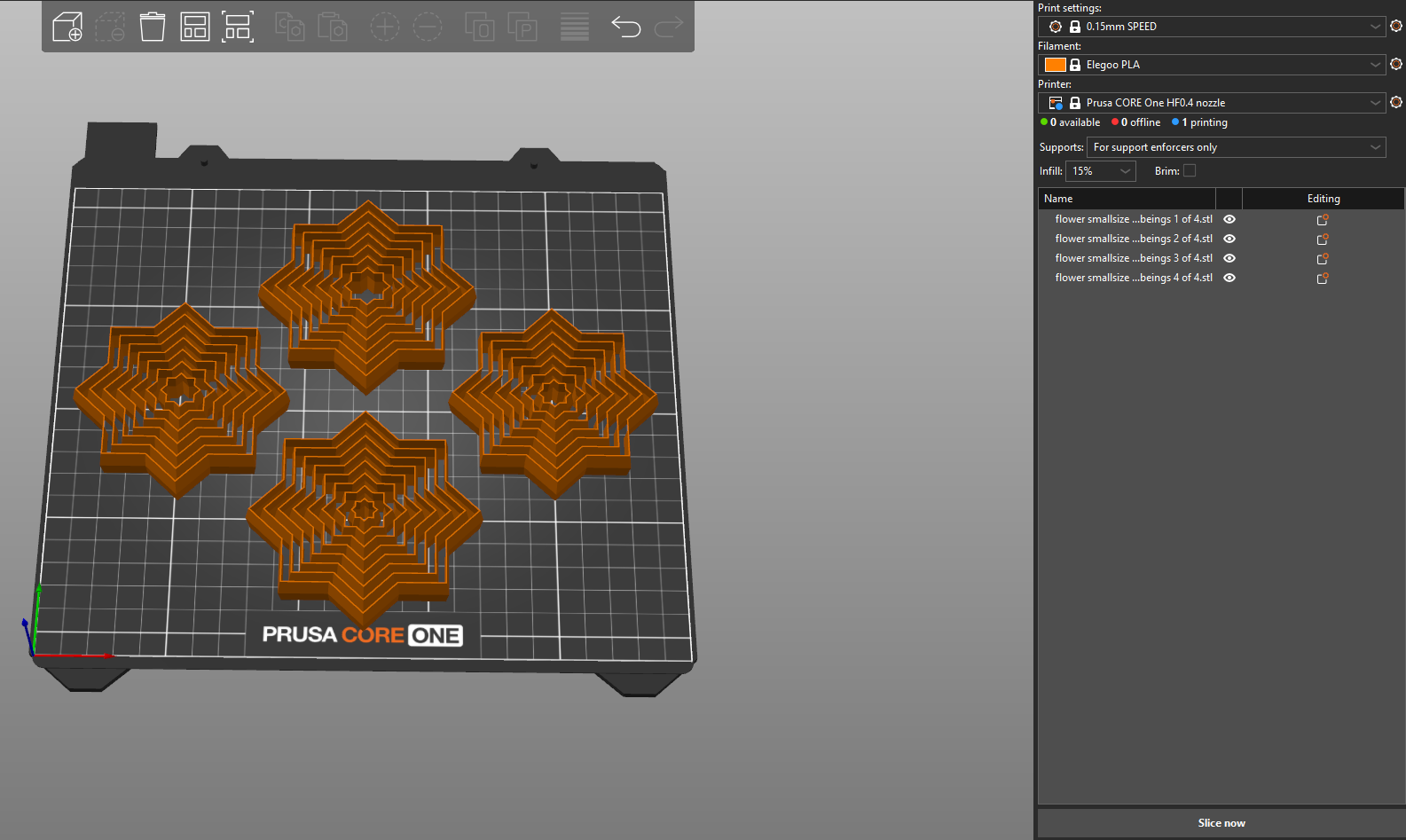Click the Arrange selection icon
The width and height of the screenshot is (1406, 840).
[x=238, y=27]
